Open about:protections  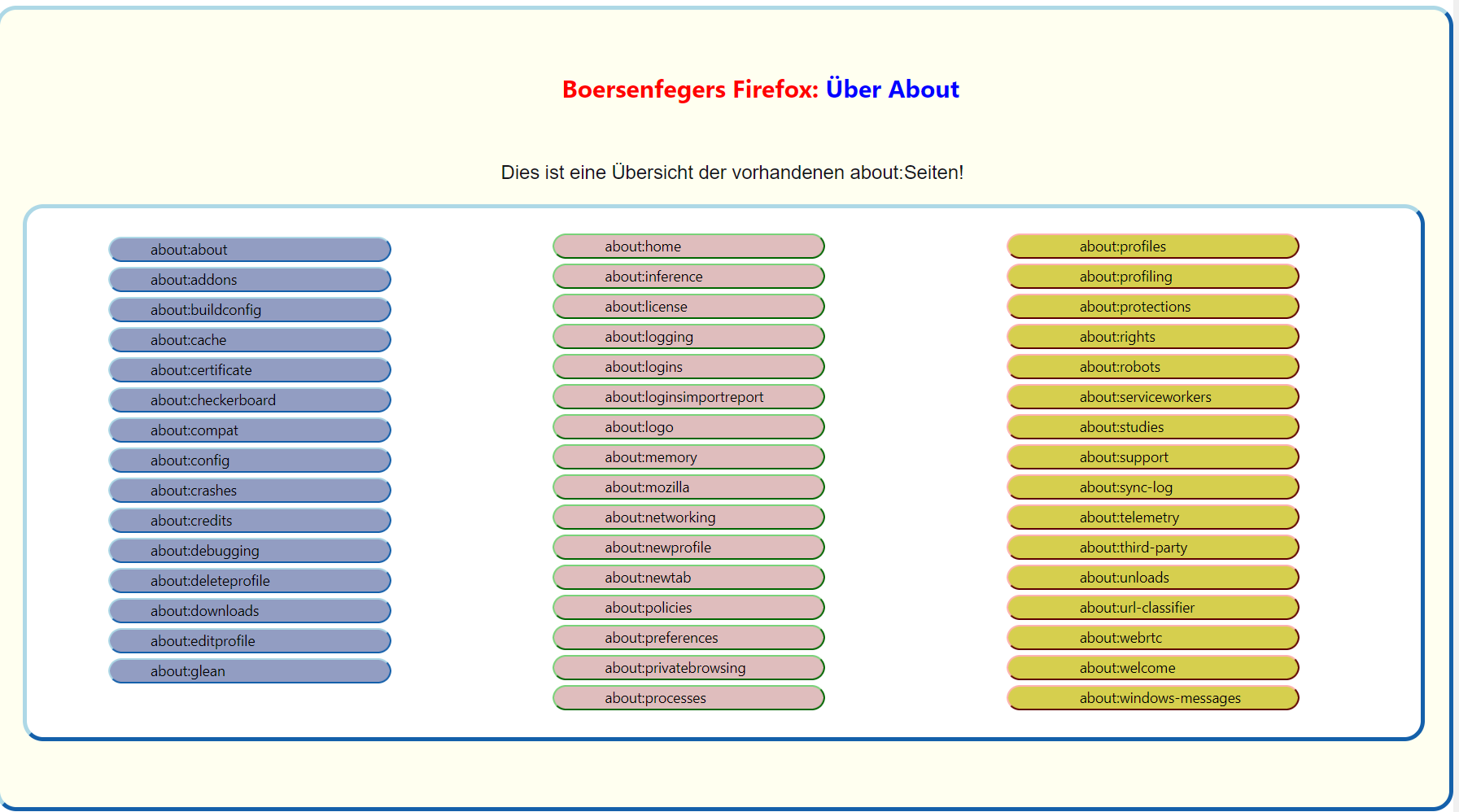tap(1153, 307)
